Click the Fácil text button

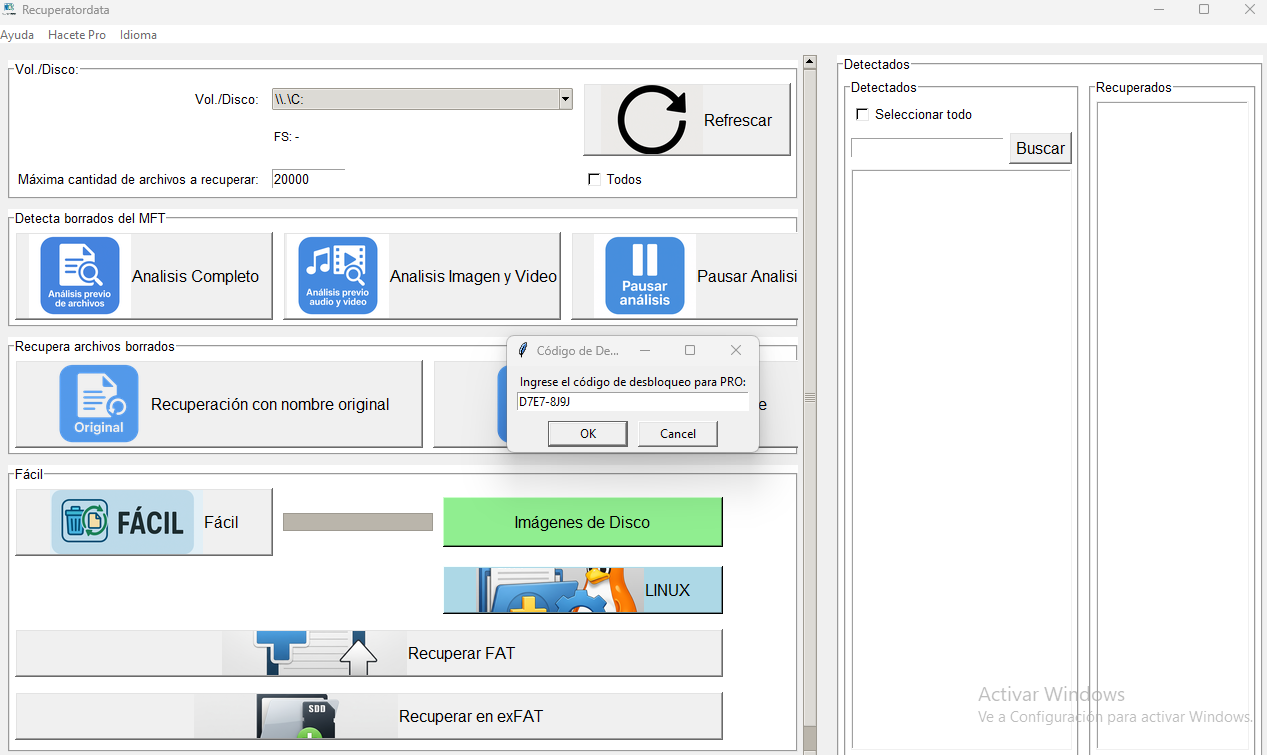coord(221,522)
